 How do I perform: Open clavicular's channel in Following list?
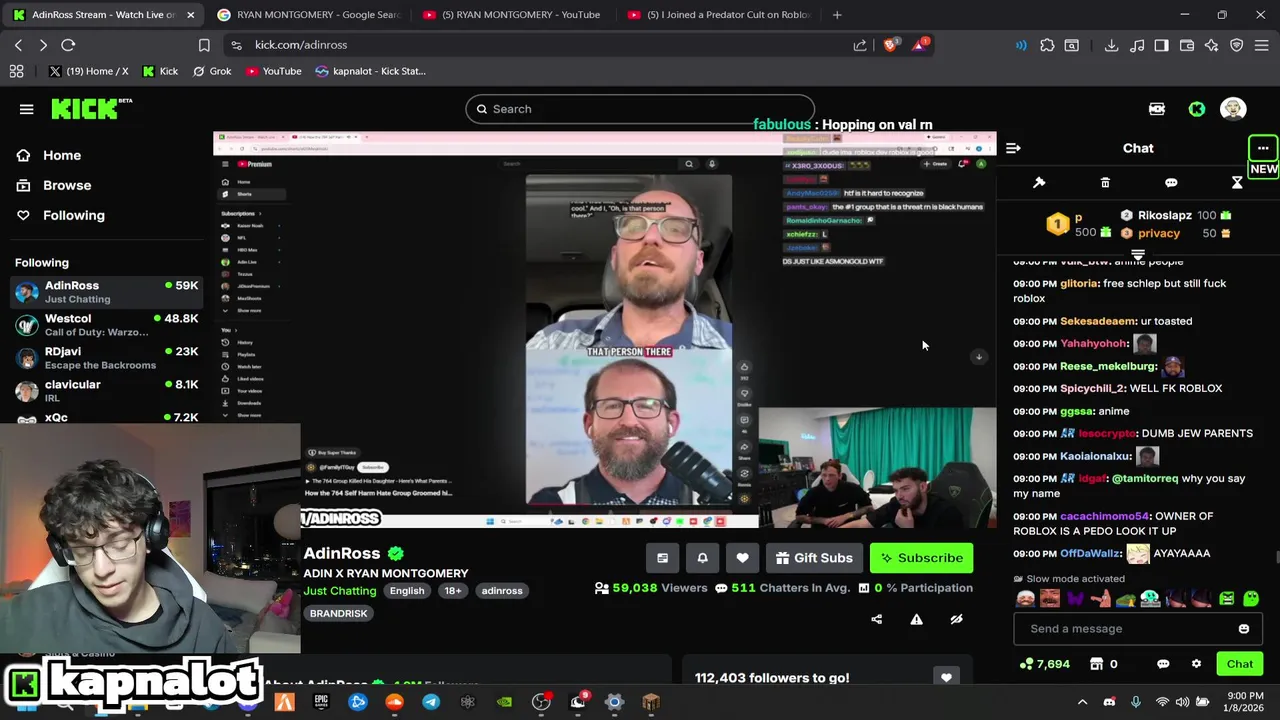106,391
